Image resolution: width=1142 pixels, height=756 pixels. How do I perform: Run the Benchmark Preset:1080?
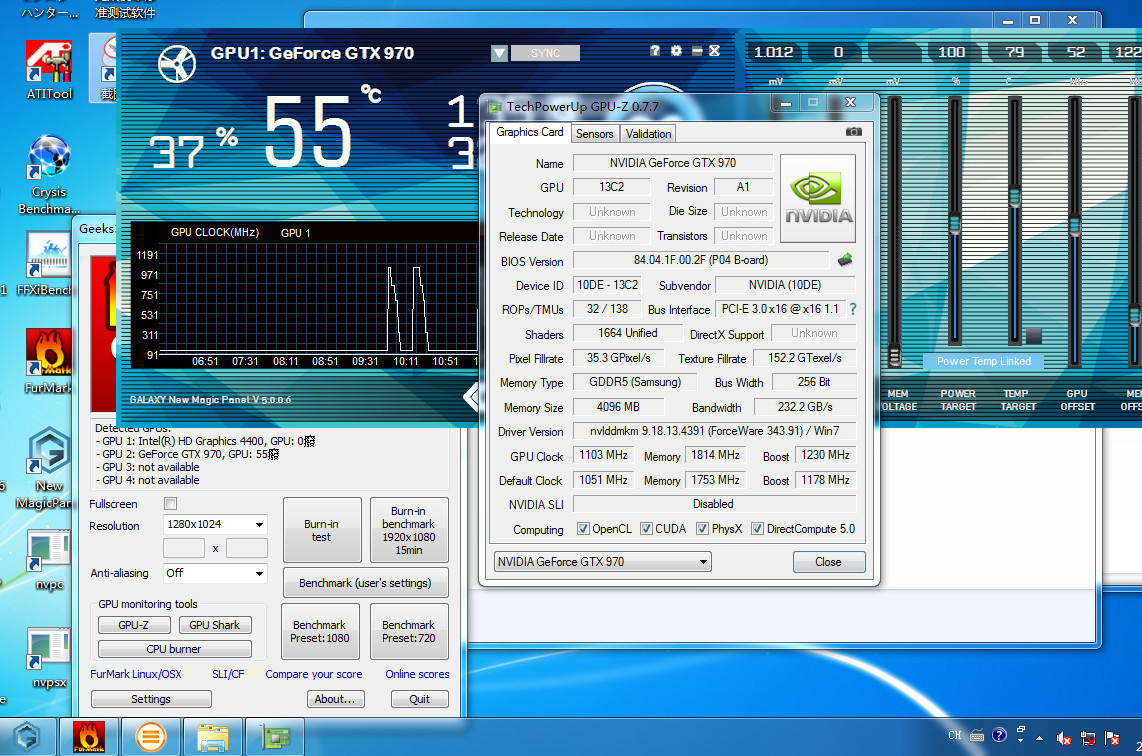click(x=320, y=631)
